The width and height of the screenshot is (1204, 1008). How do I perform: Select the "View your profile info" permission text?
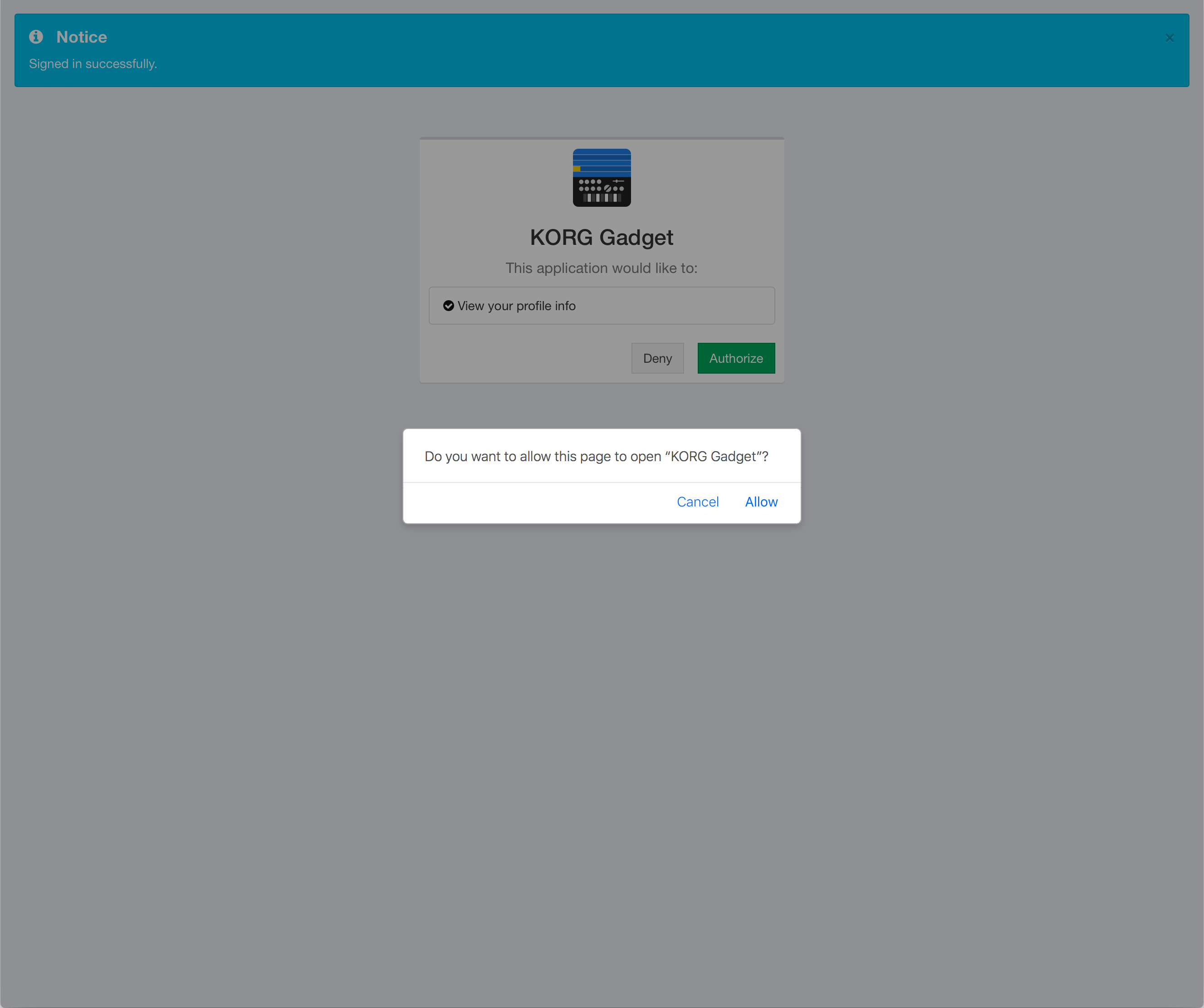click(x=516, y=306)
